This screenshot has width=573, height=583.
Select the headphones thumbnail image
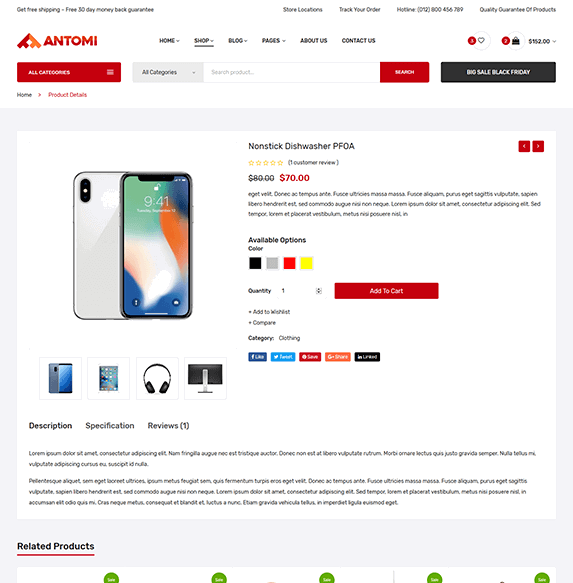[x=157, y=379]
